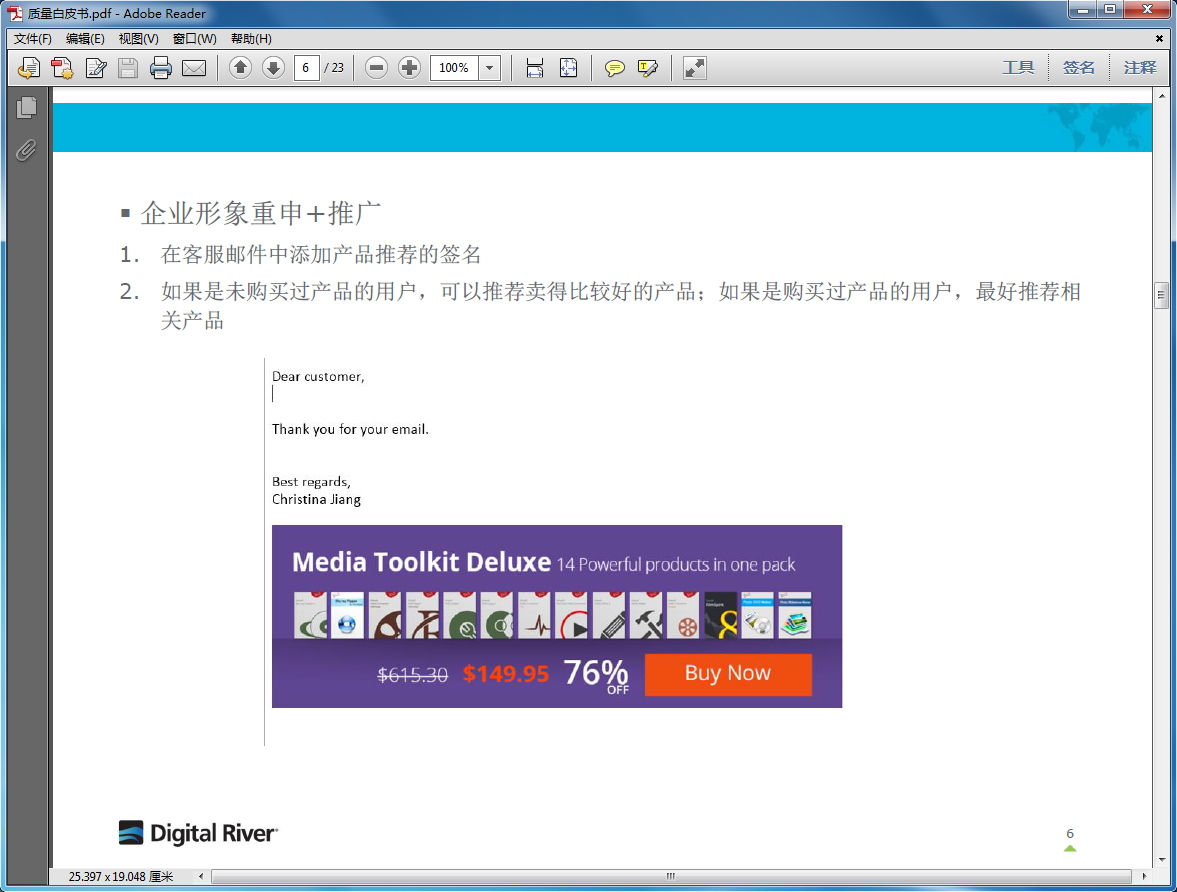Zoom out with the minus button
This screenshot has height=892, width=1177.
tap(376, 68)
